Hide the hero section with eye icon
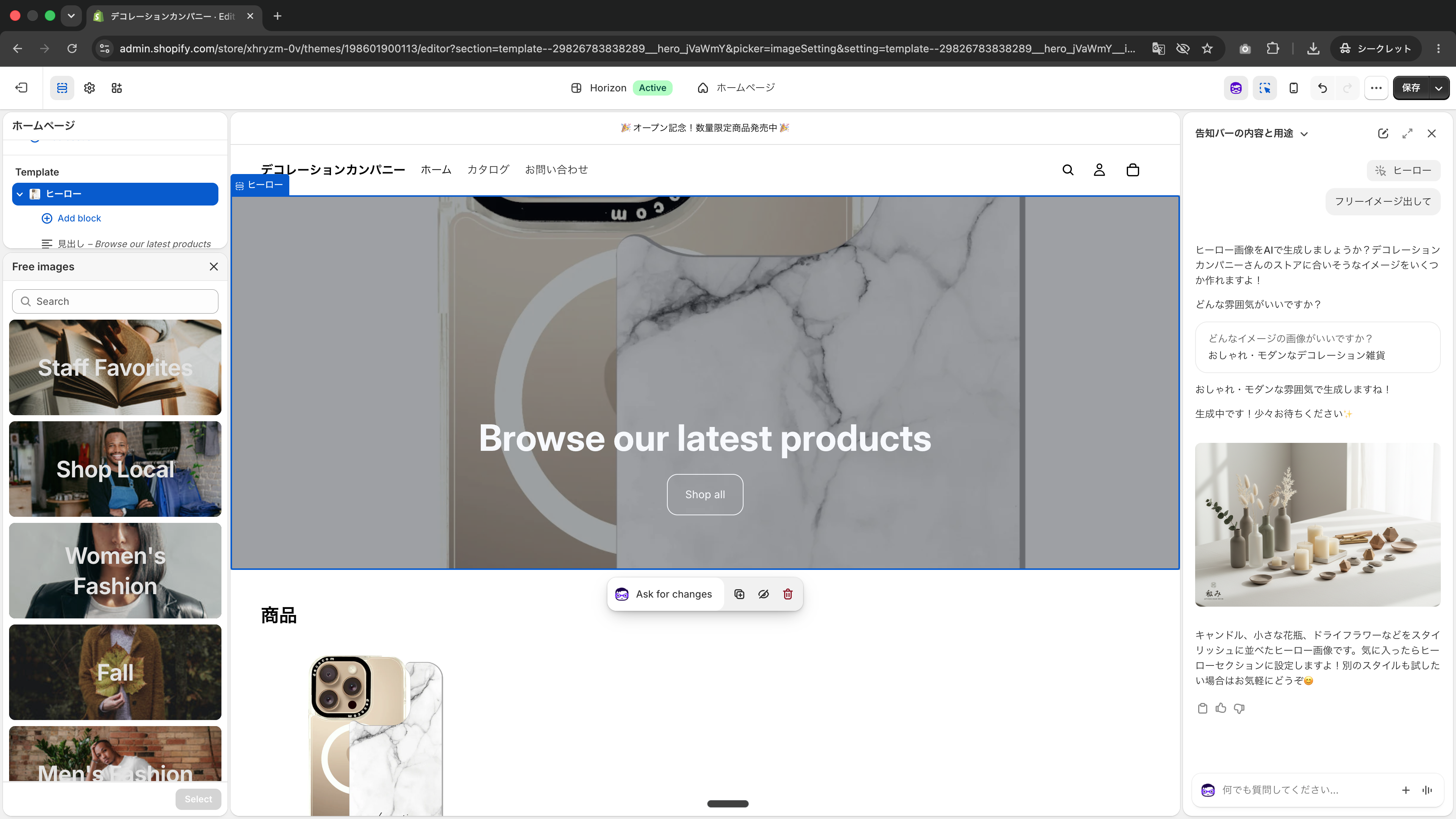The width and height of the screenshot is (1456, 819). 764,594
